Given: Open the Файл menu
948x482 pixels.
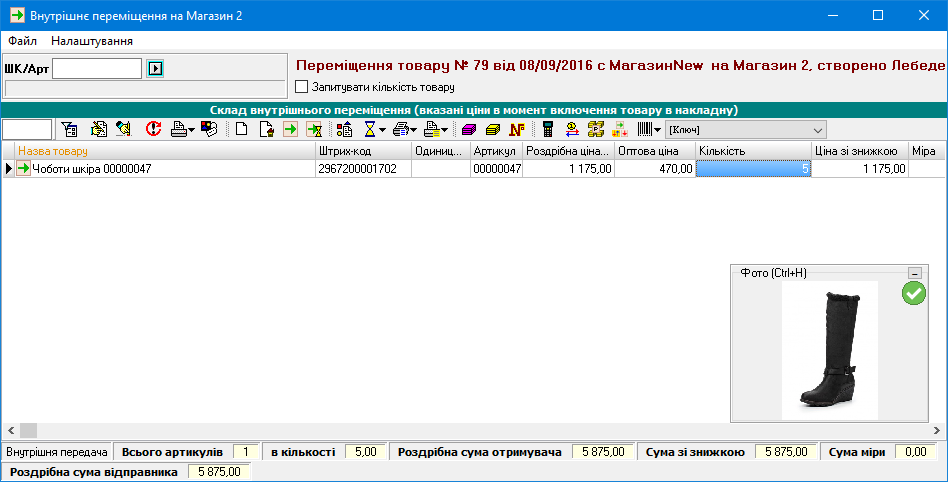Looking at the screenshot, I should pyautogui.click(x=22, y=41).
